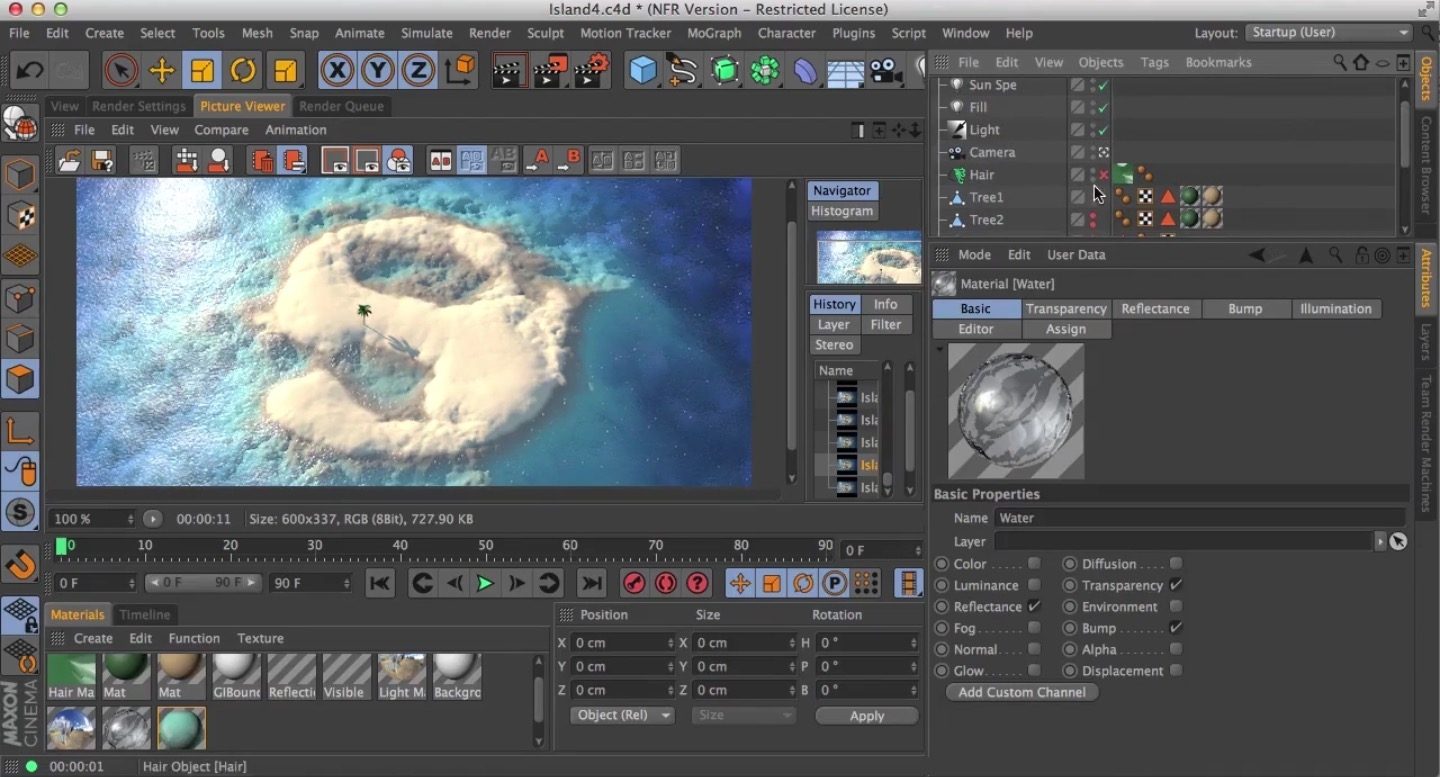Viewport: 1440px width, 777px height.
Task: Click the Info tab in Picture Viewer
Action: 886,304
